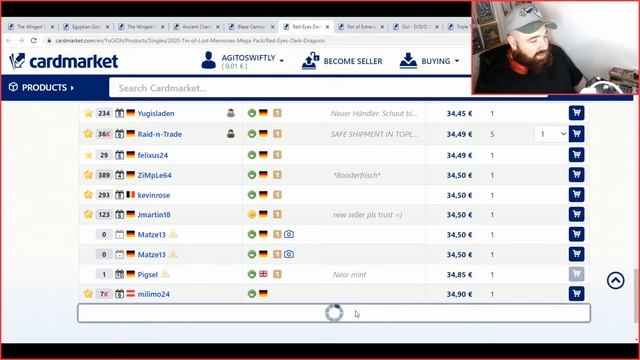Click condition badge in Jmartin18 row

pos(252,214)
